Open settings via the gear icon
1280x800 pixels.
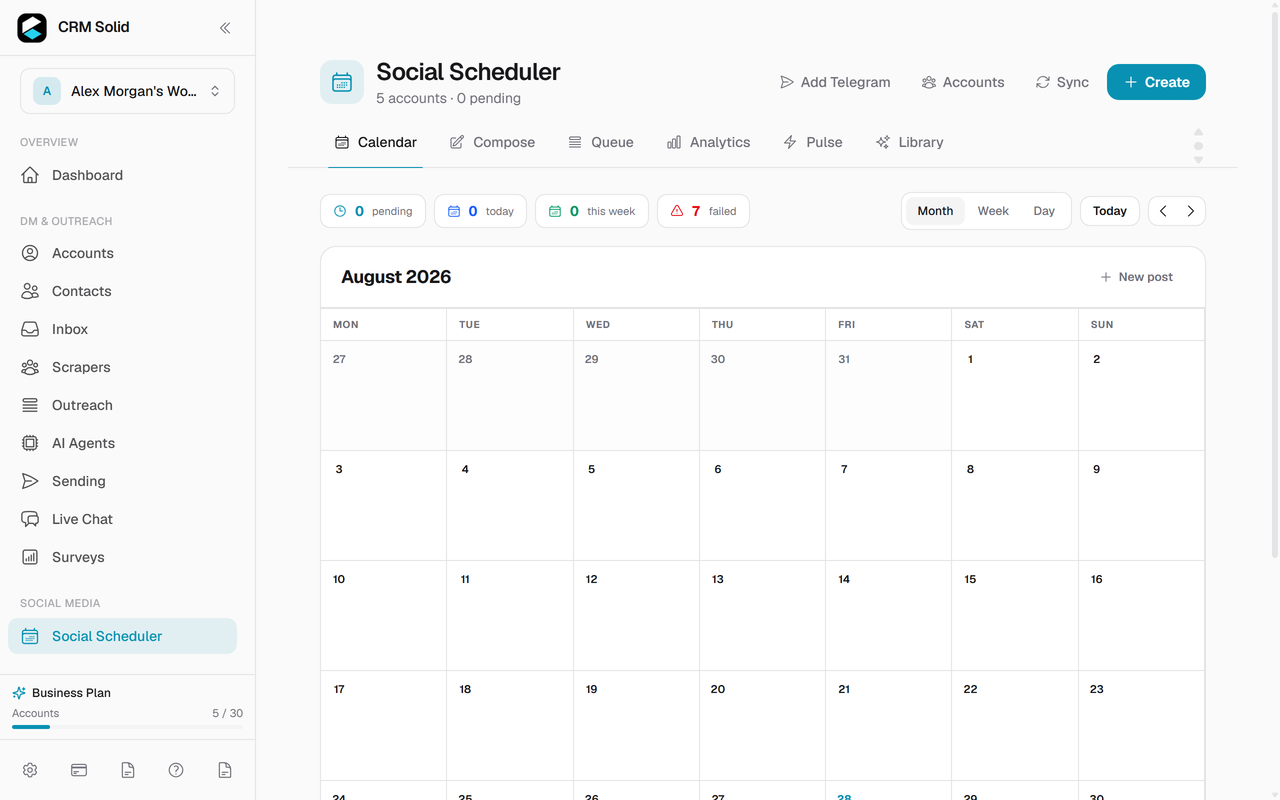click(x=30, y=770)
